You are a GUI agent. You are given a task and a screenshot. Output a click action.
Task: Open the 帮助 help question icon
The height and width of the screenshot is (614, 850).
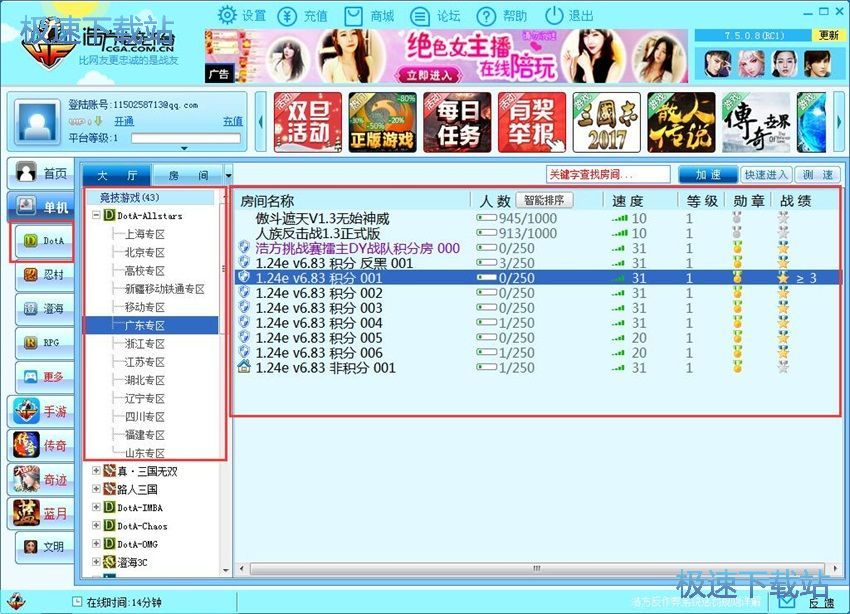(486, 16)
